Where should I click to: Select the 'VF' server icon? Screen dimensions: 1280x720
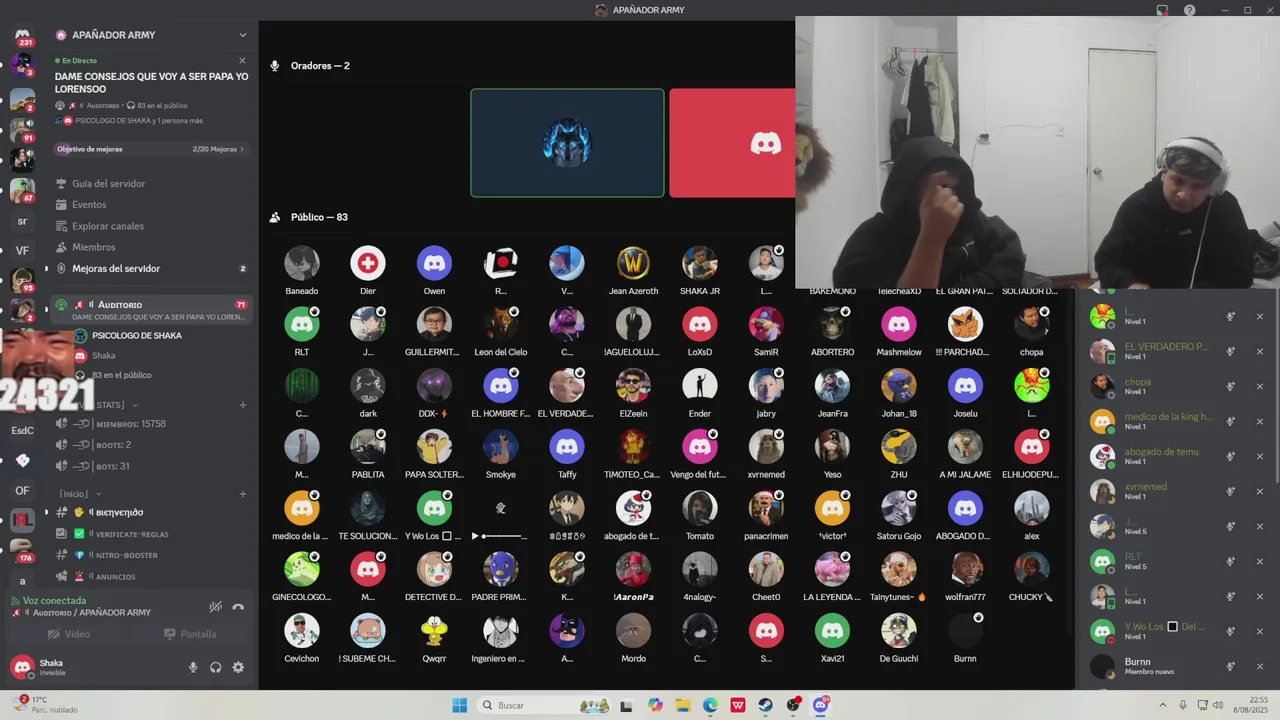(22, 251)
